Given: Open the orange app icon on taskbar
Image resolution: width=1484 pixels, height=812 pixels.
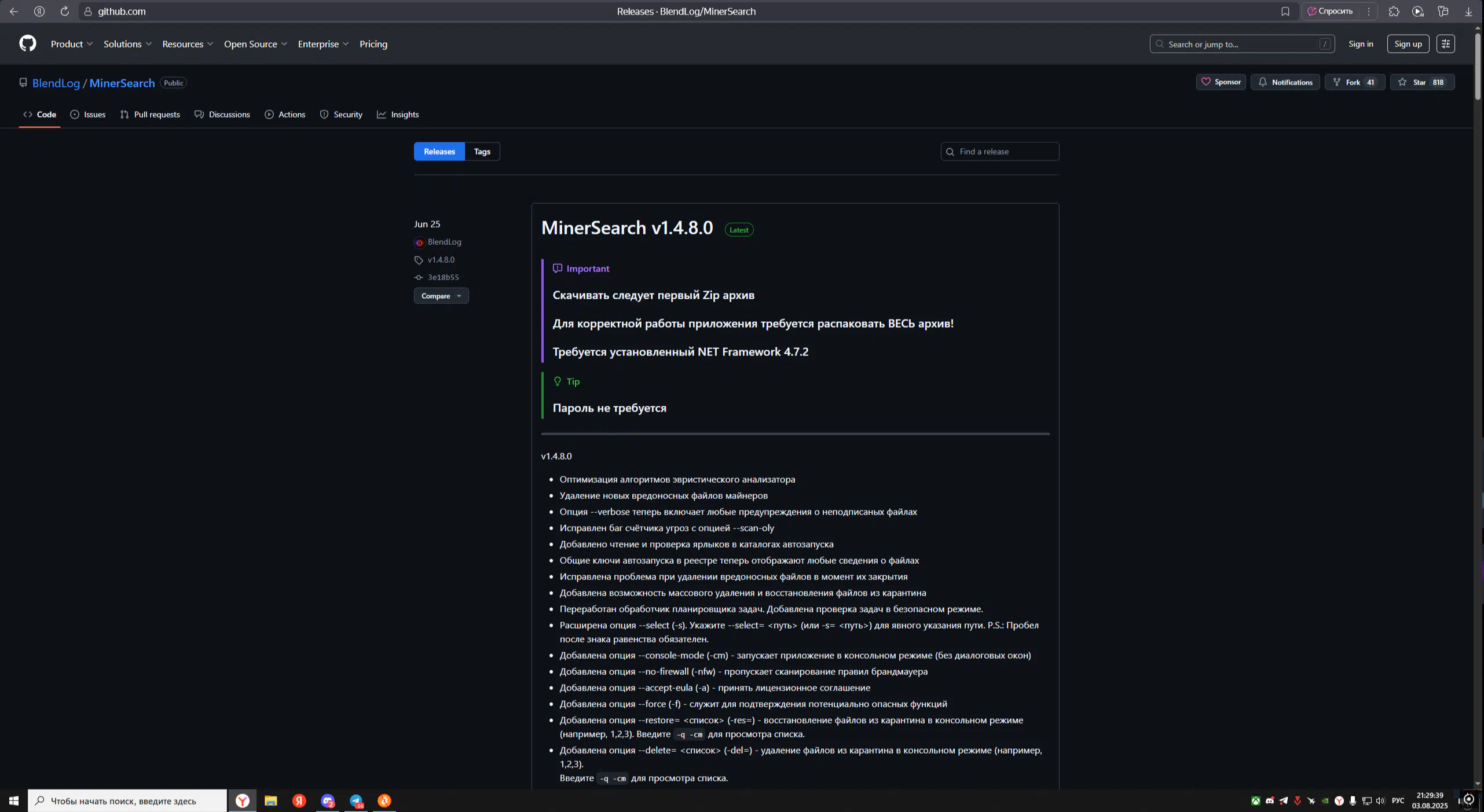Looking at the screenshot, I should [x=384, y=801].
